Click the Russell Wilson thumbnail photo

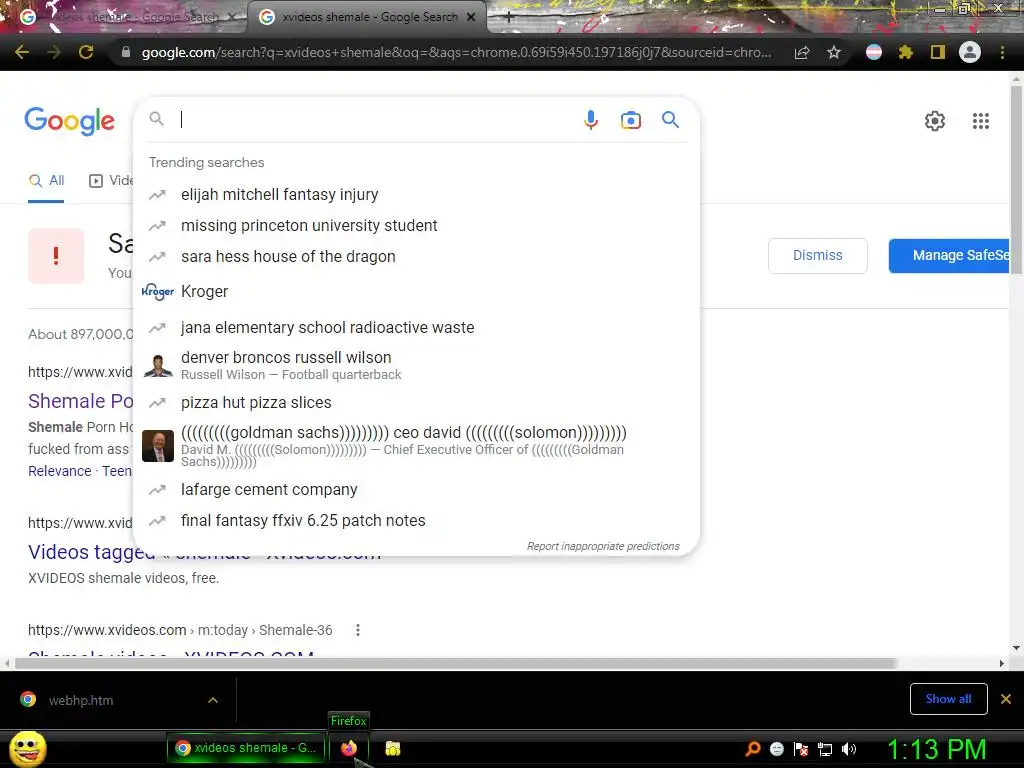[x=158, y=366]
